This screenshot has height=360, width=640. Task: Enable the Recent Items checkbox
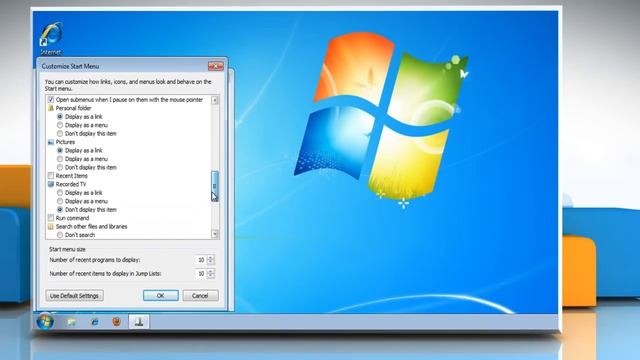tap(51, 176)
